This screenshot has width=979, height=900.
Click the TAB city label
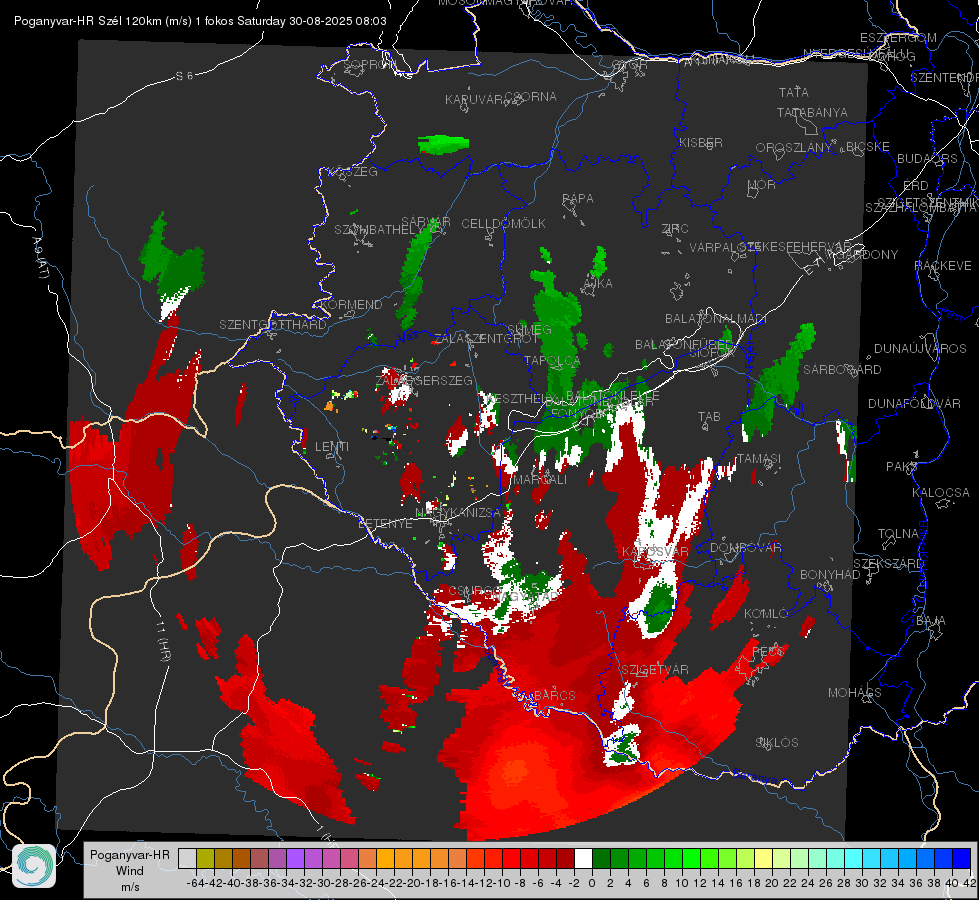tap(709, 417)
